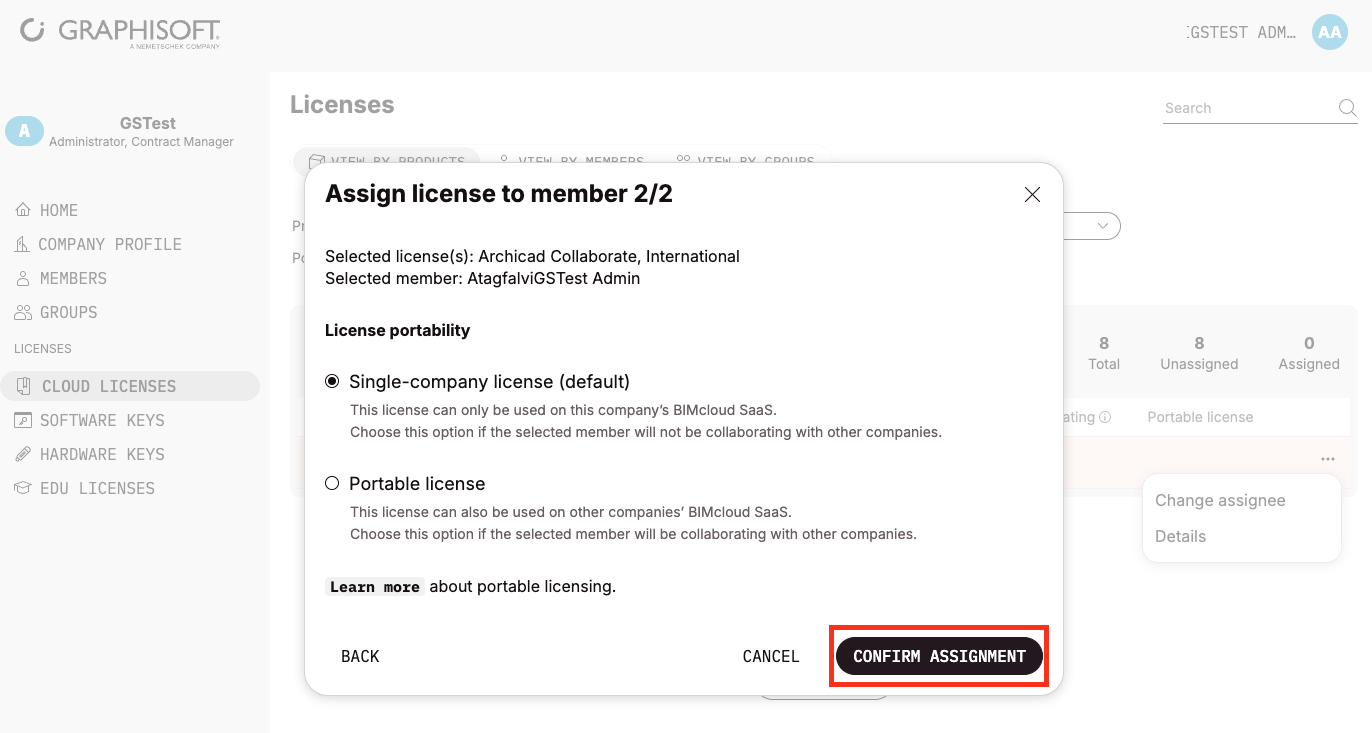This screenshot has height=733, width=1372.
Task: Choose Details from context menu
Action: (1180, 536)
